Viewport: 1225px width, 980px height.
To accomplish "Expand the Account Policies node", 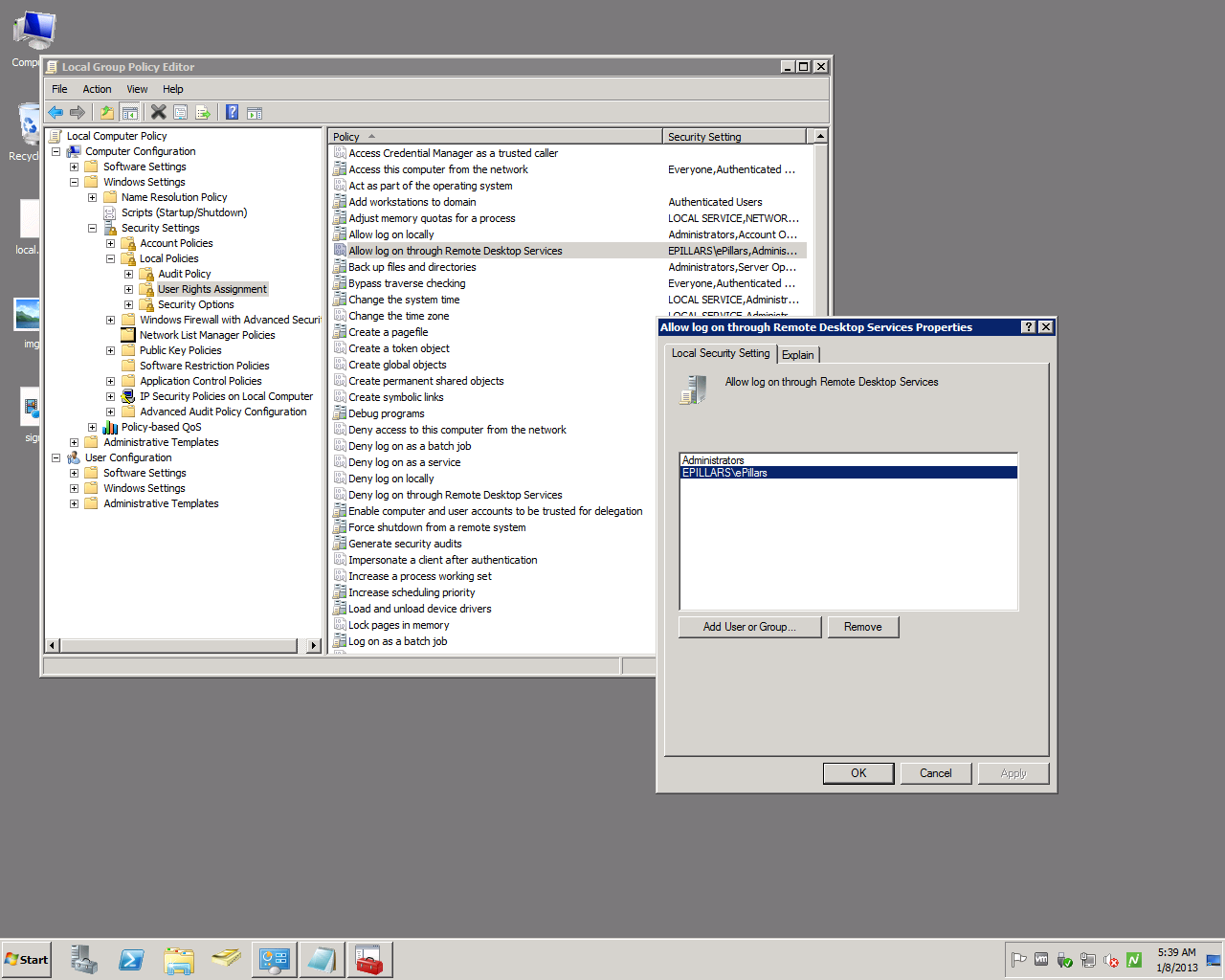I will pos(110,243).
